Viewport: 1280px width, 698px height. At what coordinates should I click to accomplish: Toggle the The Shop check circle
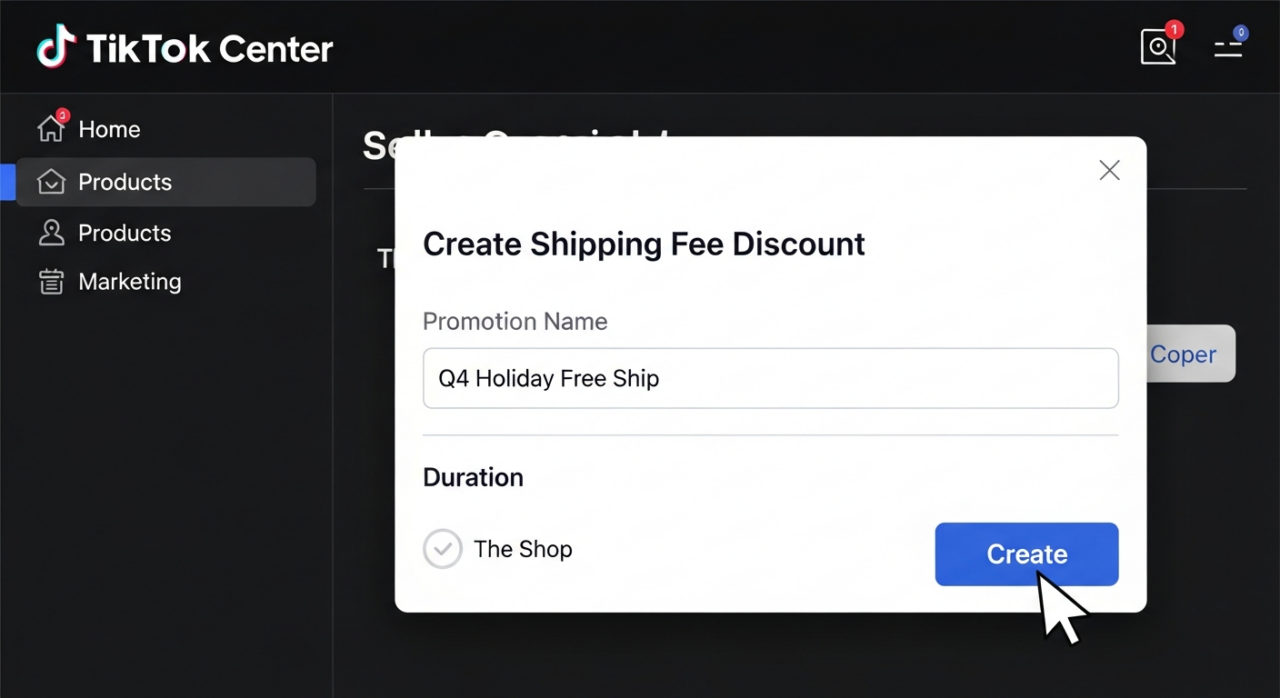pos(442,549)
